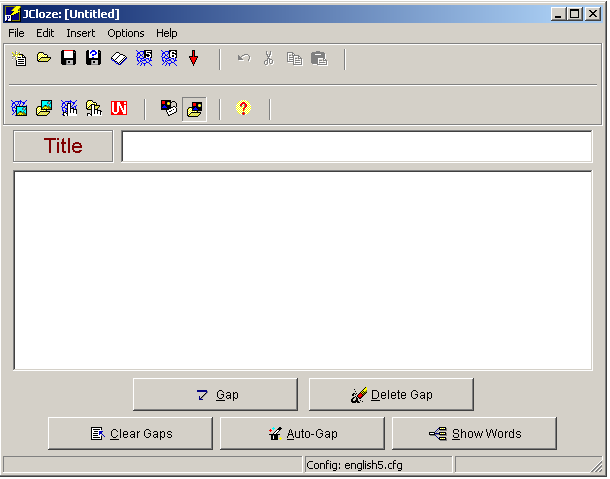The image size is (610, 479).
Task: Click the JCloze application icon in title bar
Action: click(x=12, y=14)
